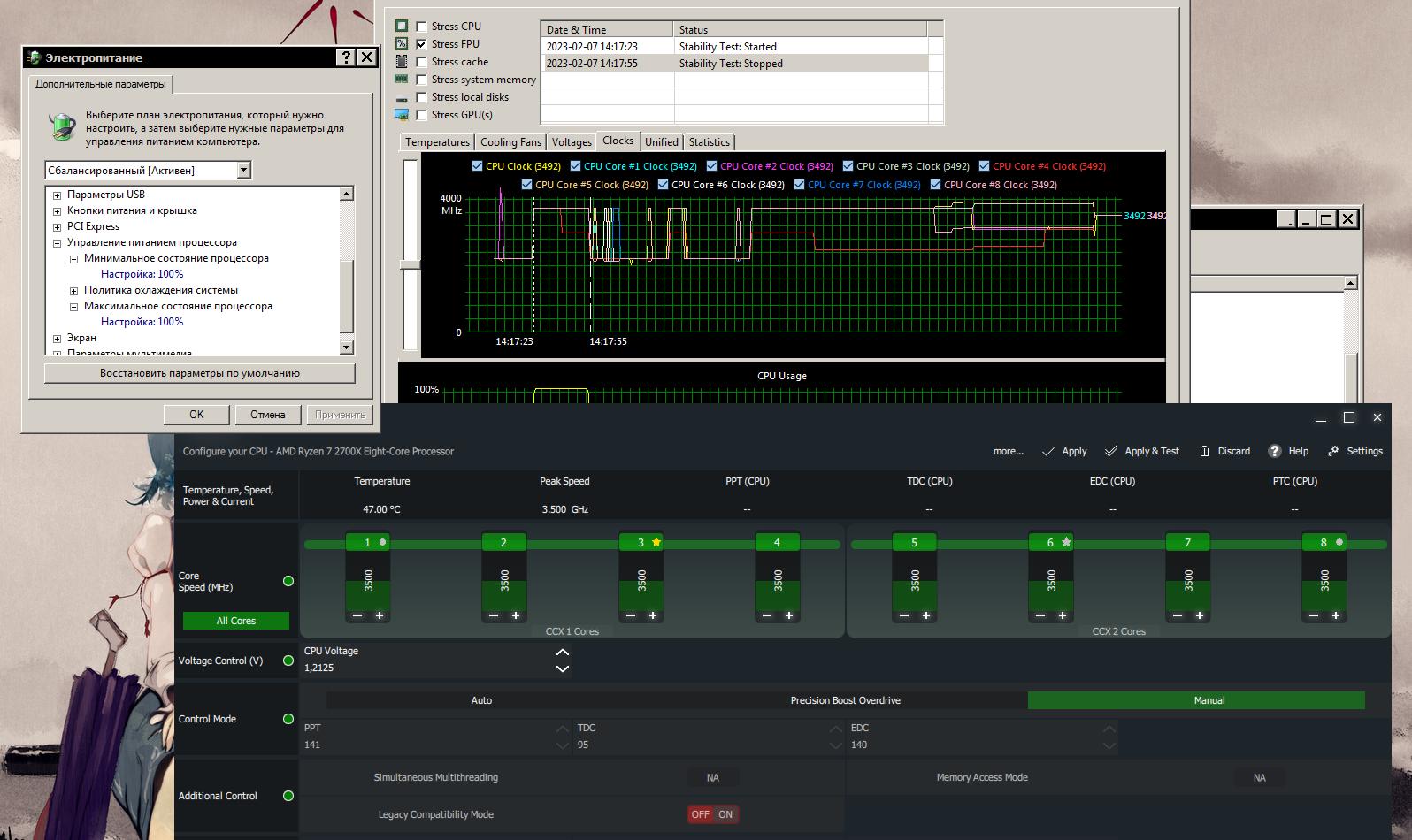The image size is (1412, 840).
Task: Expand the Параметры USB tree node
Action: 57,195
